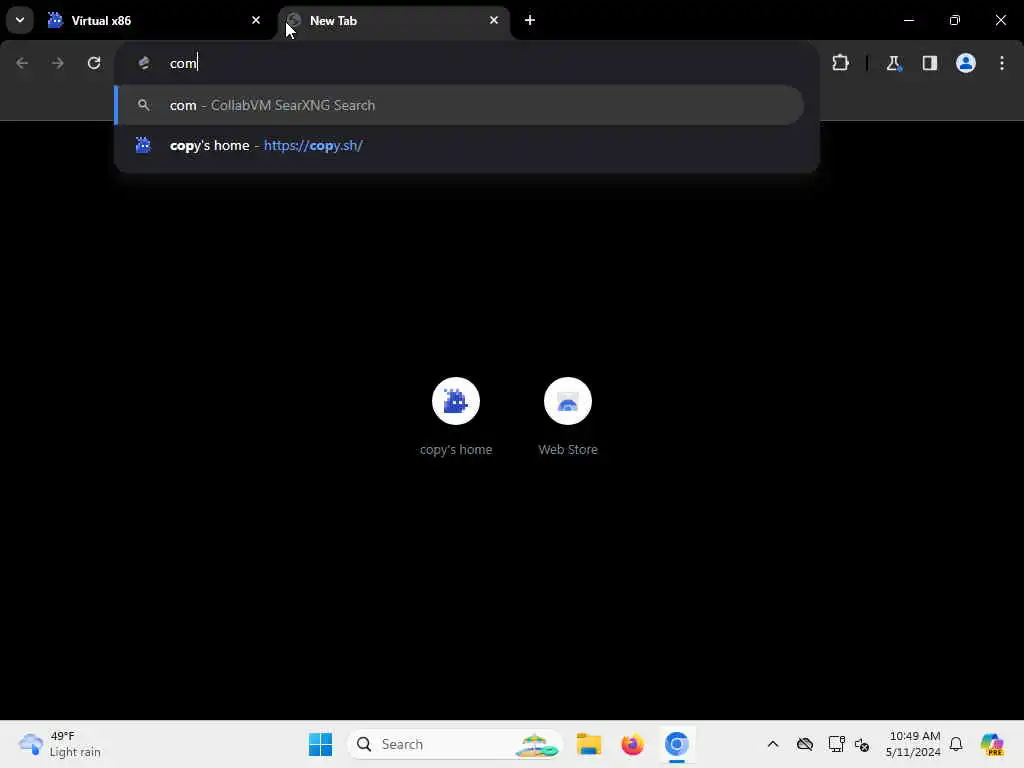The width and height of the screenshot is (1024, 768).
Task: Close the Virtual x86 tab
Action: (256, 20)
